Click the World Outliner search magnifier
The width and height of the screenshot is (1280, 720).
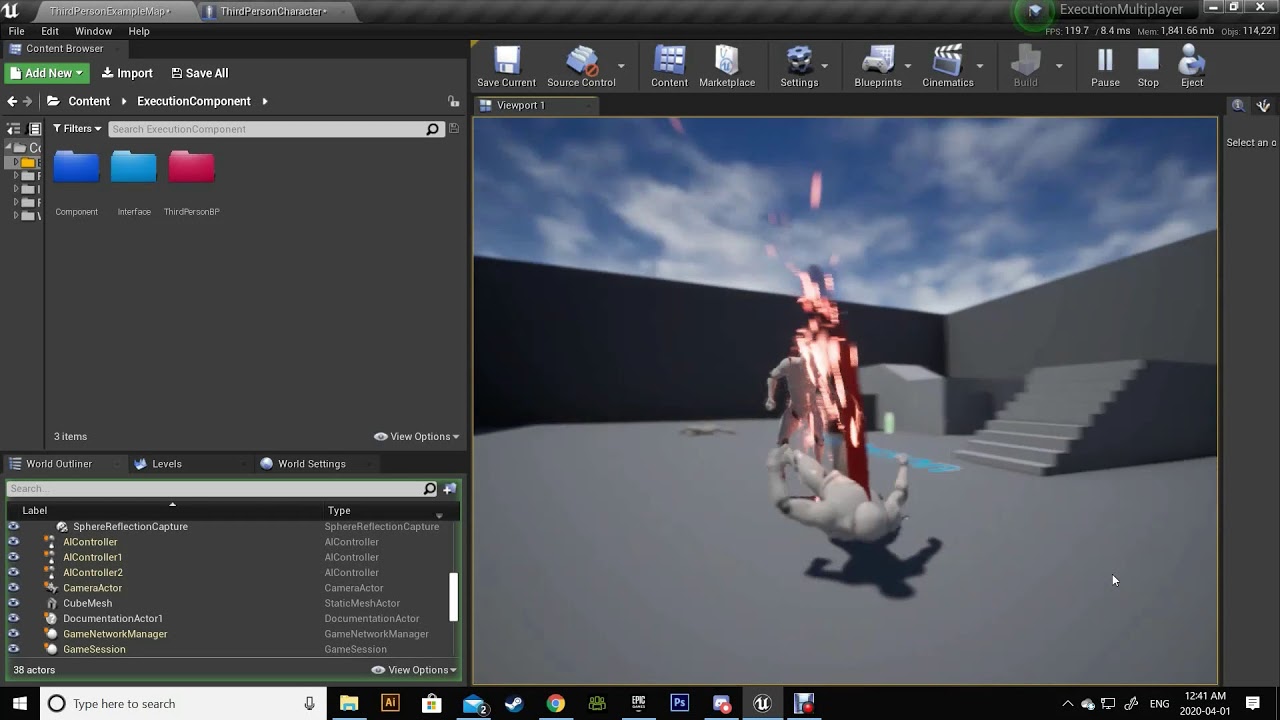click(x=430, y=489)
